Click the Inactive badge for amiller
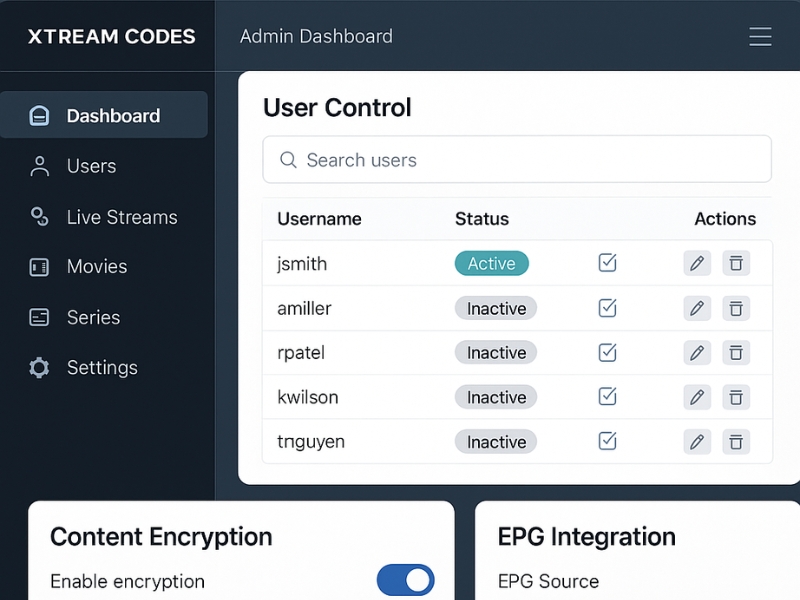This screenshot has width=800, height=600. (496, 308)
